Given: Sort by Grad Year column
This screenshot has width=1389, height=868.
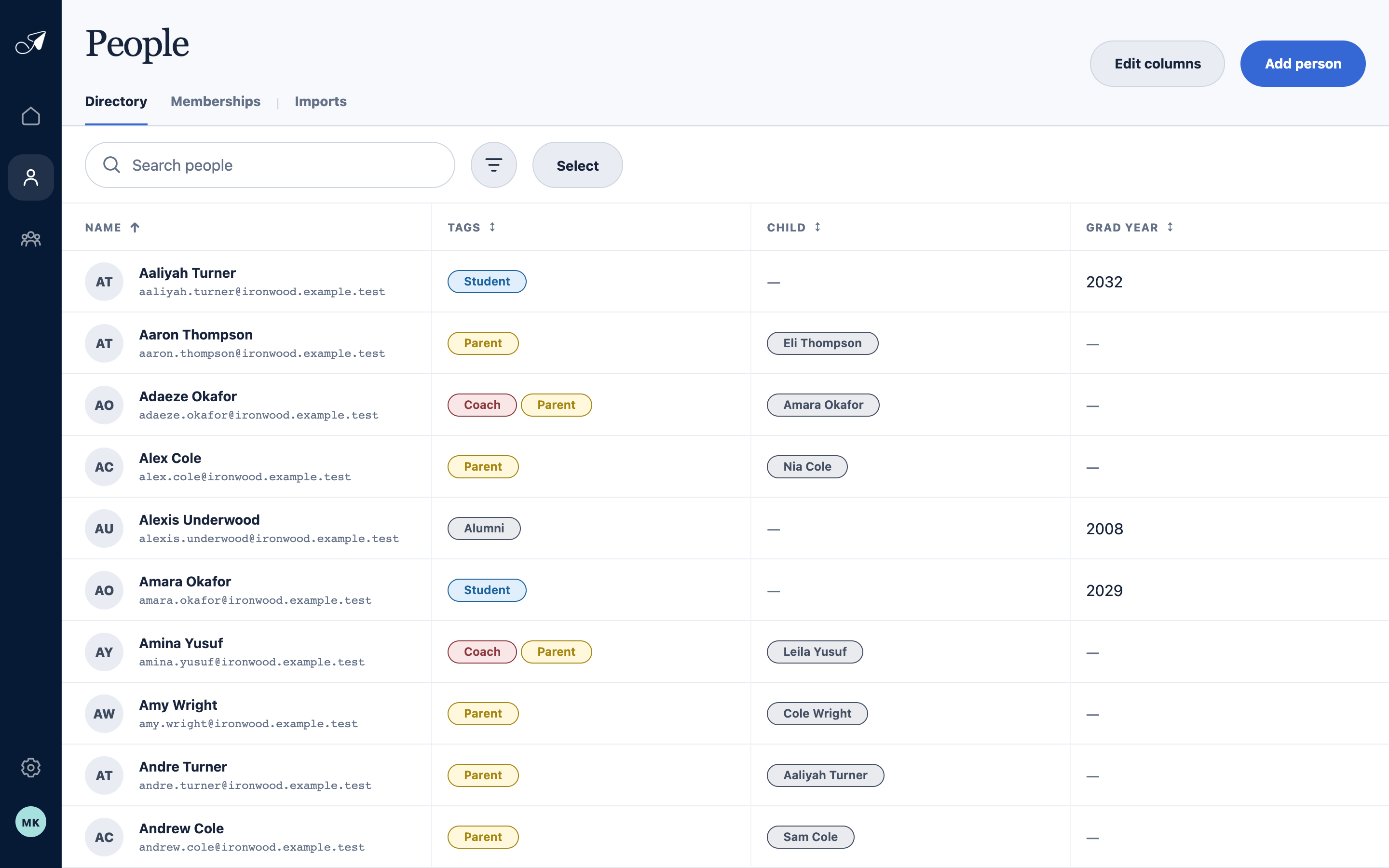Looking at the screenshot, I should coord(1170,227).
